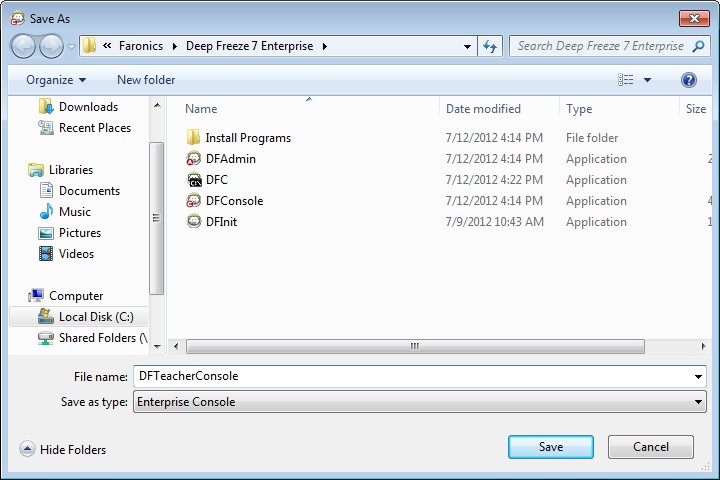Open the Organize menu

point(56,80)
